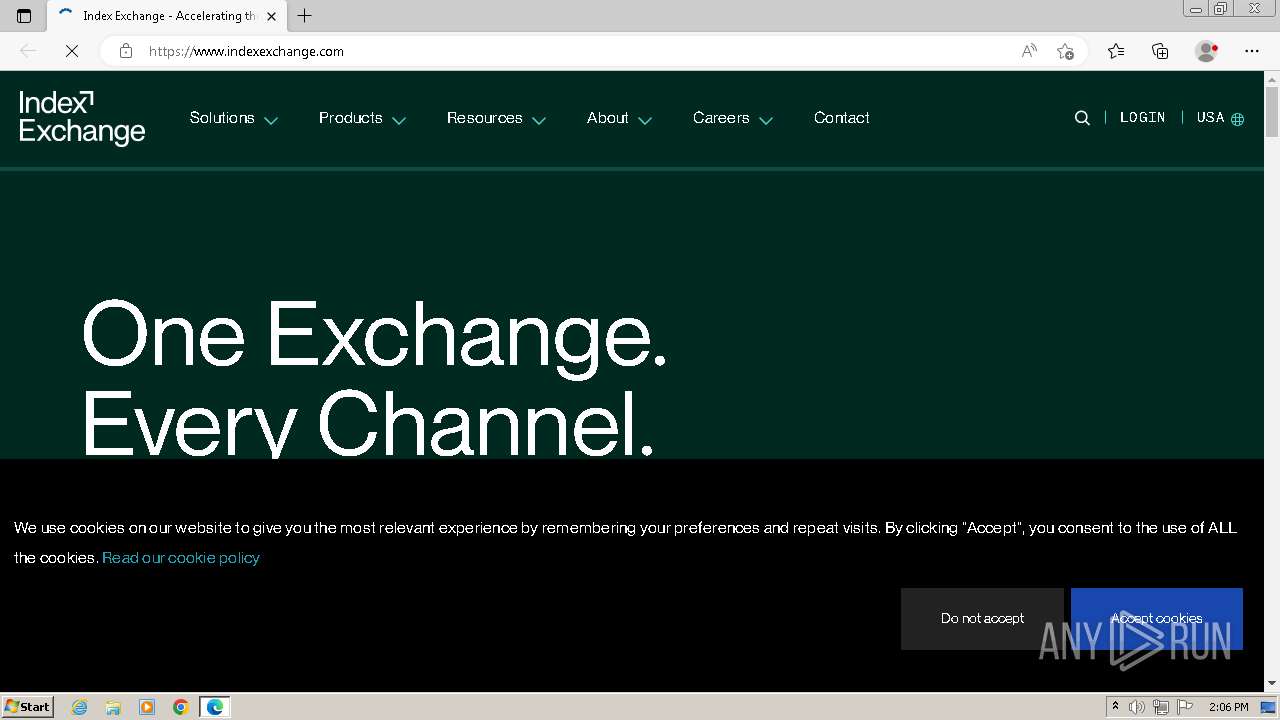Open the tab actions menu icon

(24, 16)
